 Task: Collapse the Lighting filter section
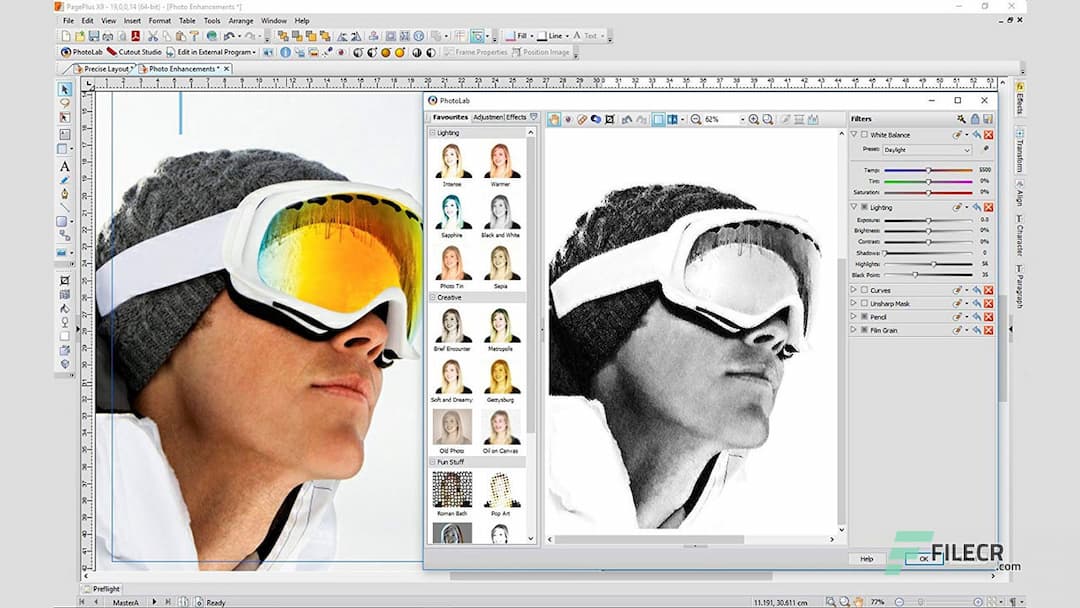click(x=853, y=206)
